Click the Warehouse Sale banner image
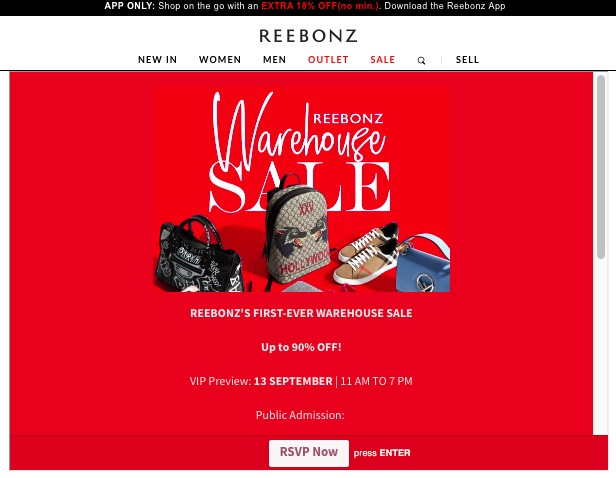 click(x=301, y=189)
